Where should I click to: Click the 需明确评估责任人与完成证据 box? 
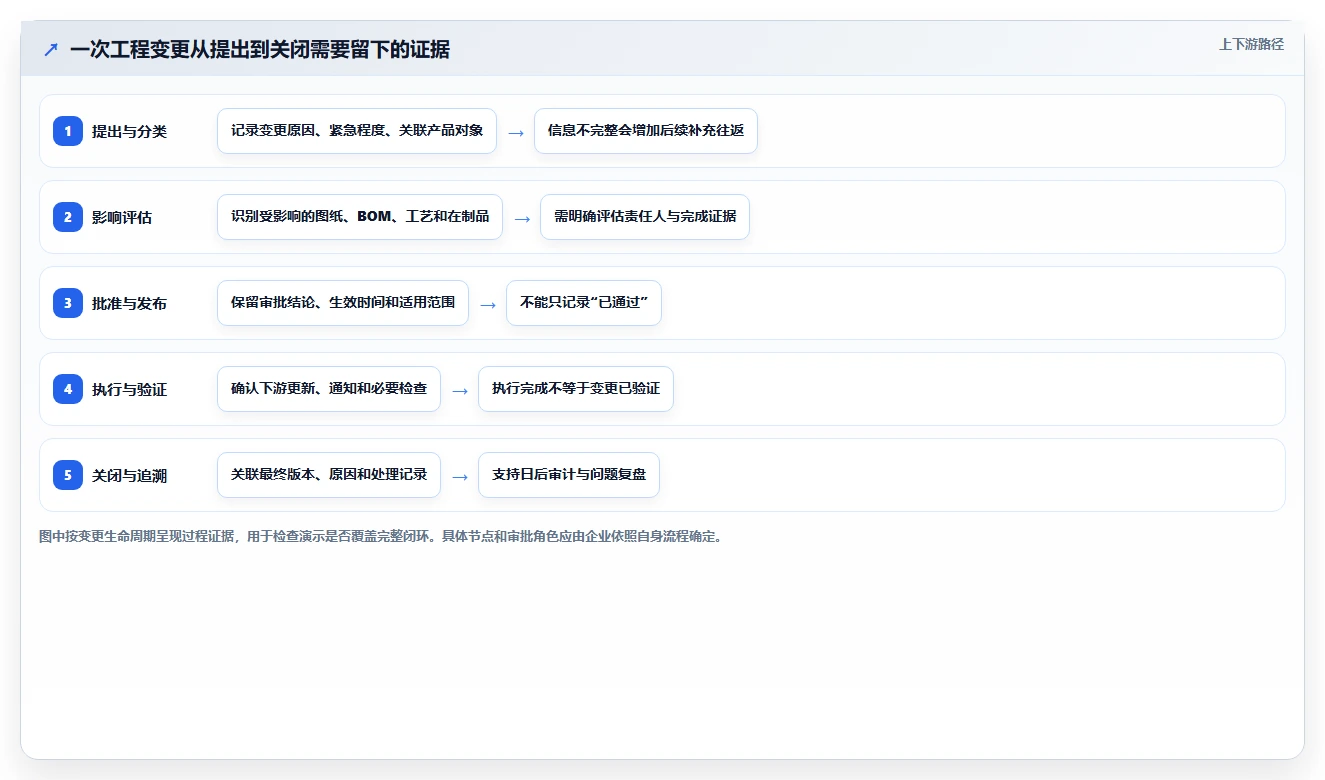(x=645, y=217)
